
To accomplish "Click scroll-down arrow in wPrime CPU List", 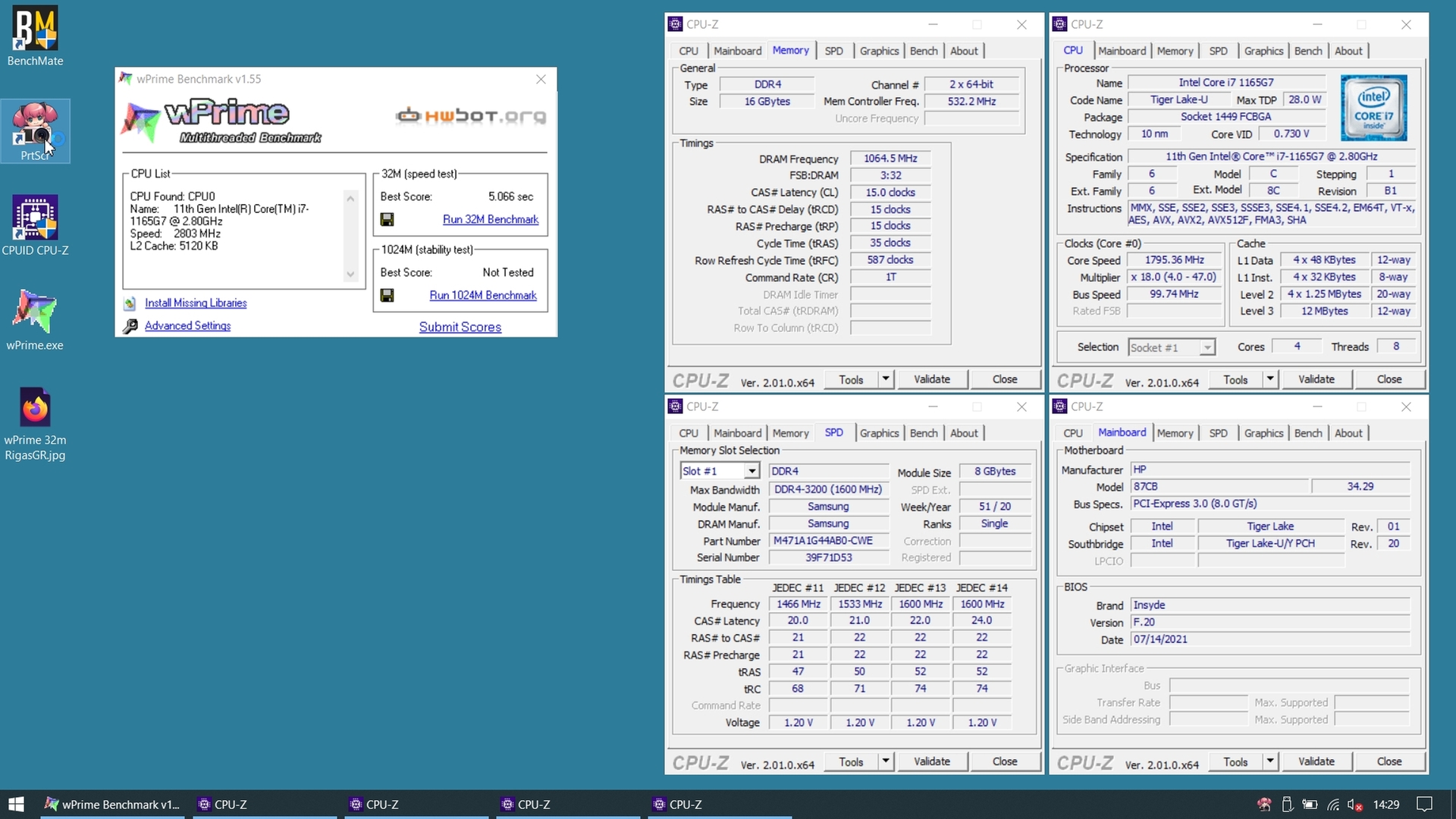I will [350, 274].
